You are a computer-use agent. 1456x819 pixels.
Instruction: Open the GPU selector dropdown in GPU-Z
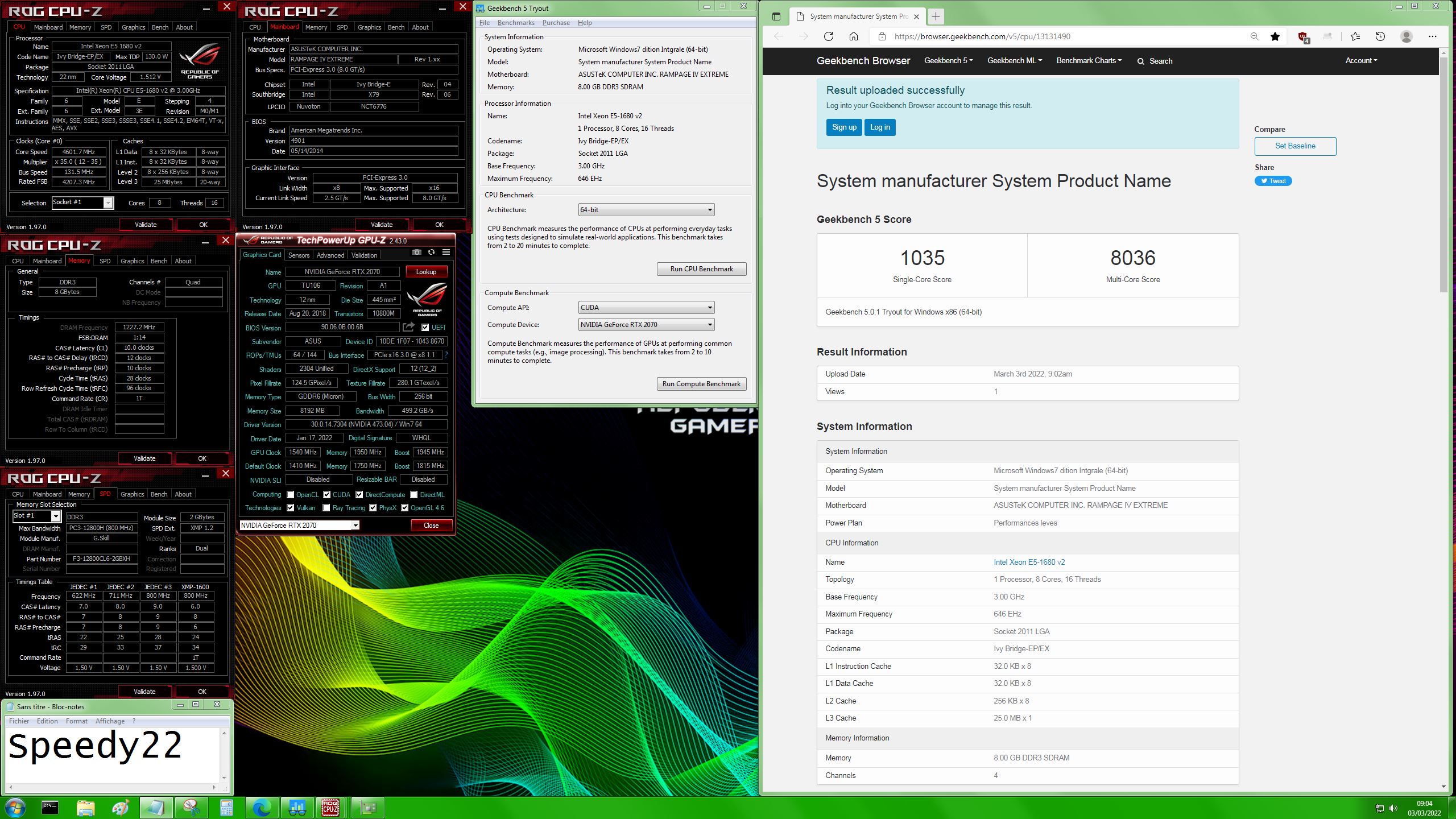click(299, 526)
